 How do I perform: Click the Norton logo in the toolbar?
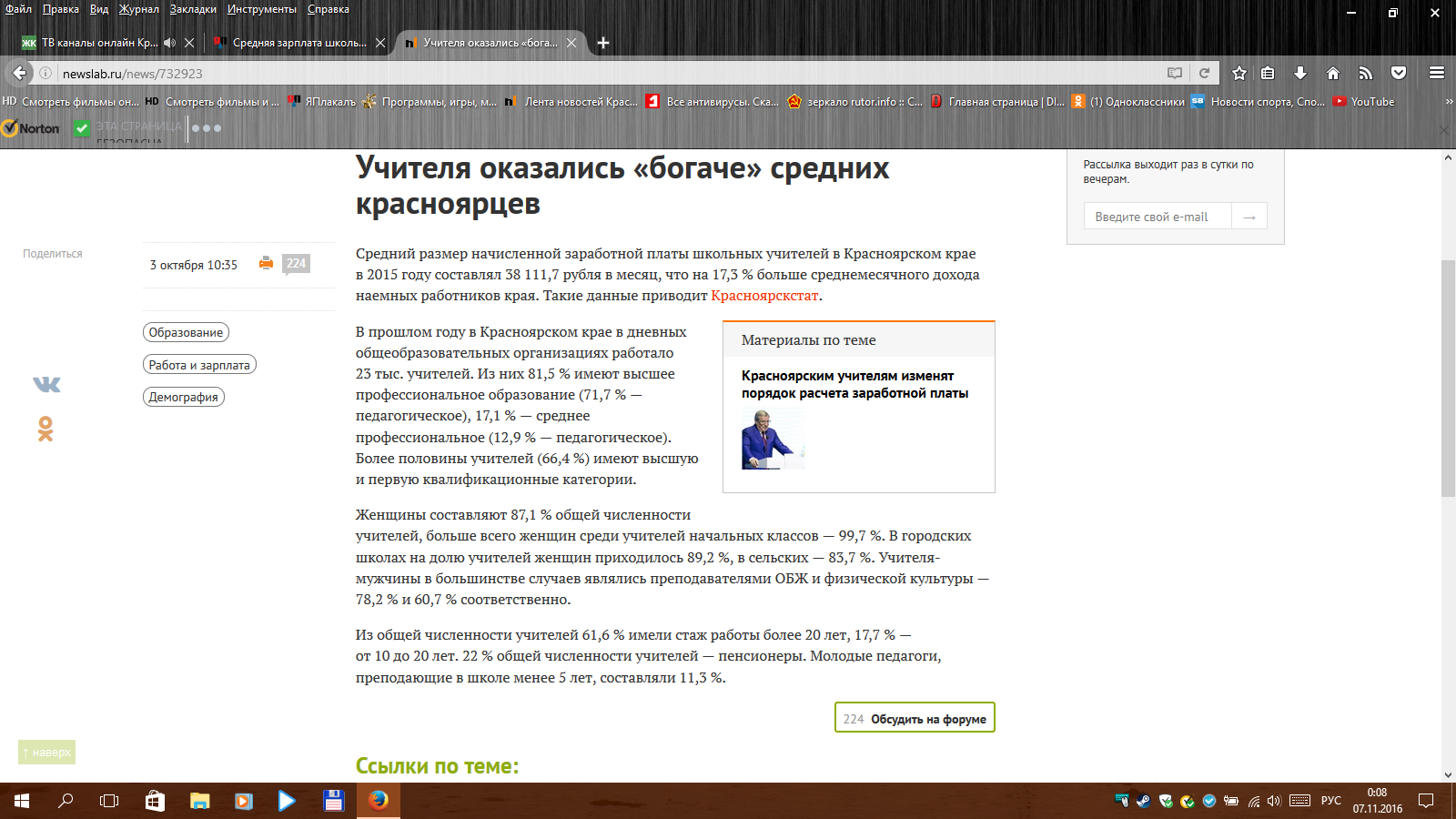tap(31, 128)
